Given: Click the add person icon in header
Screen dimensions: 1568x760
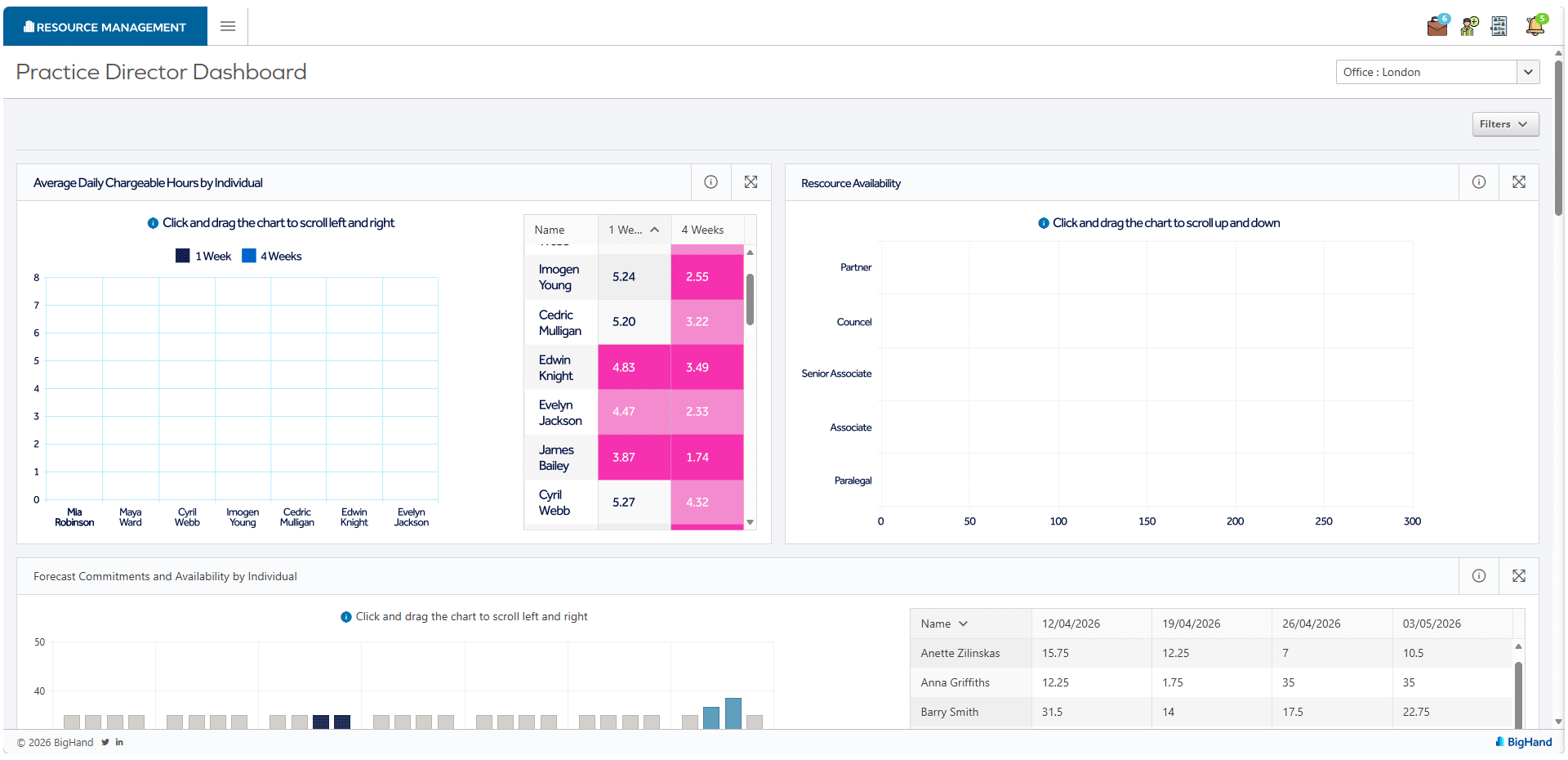Looking at the screenshot, I should pos(1469,26).
